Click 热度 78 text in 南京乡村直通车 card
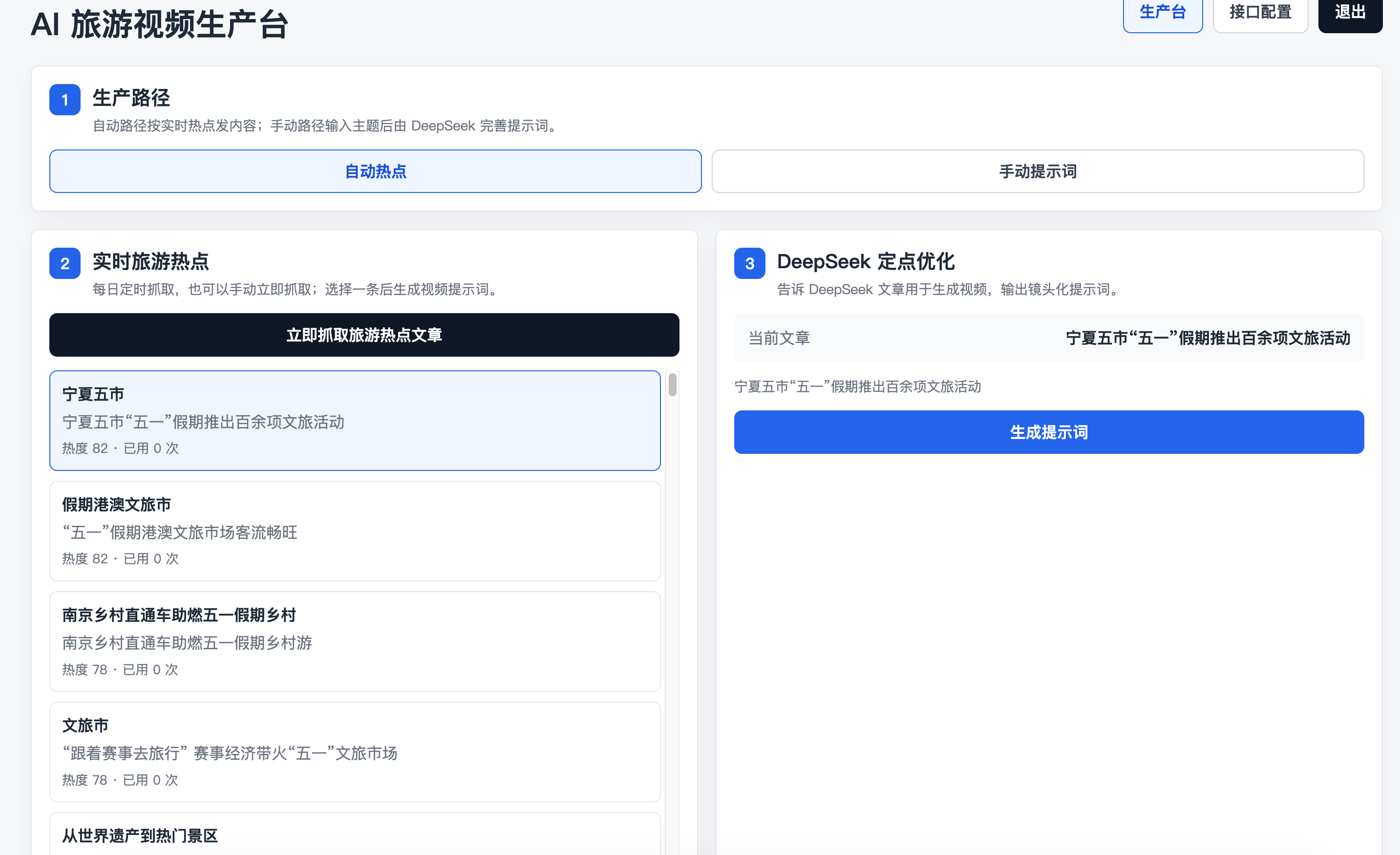Image resolution: width=1400 pixels, height=855 pixels. (85, 669)
